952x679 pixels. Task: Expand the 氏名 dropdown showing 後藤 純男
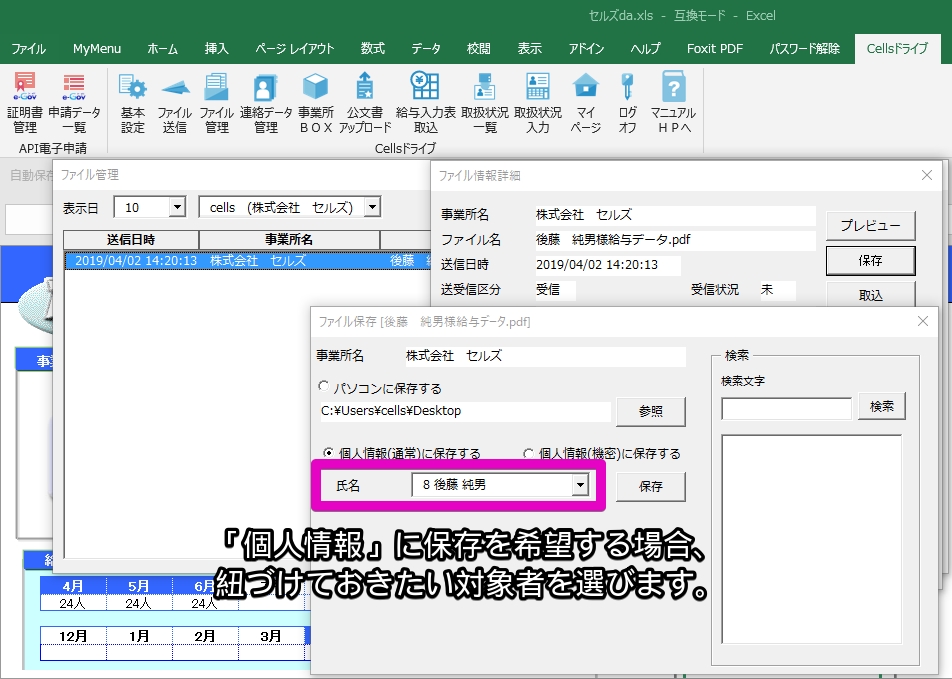tap(580, 485)
